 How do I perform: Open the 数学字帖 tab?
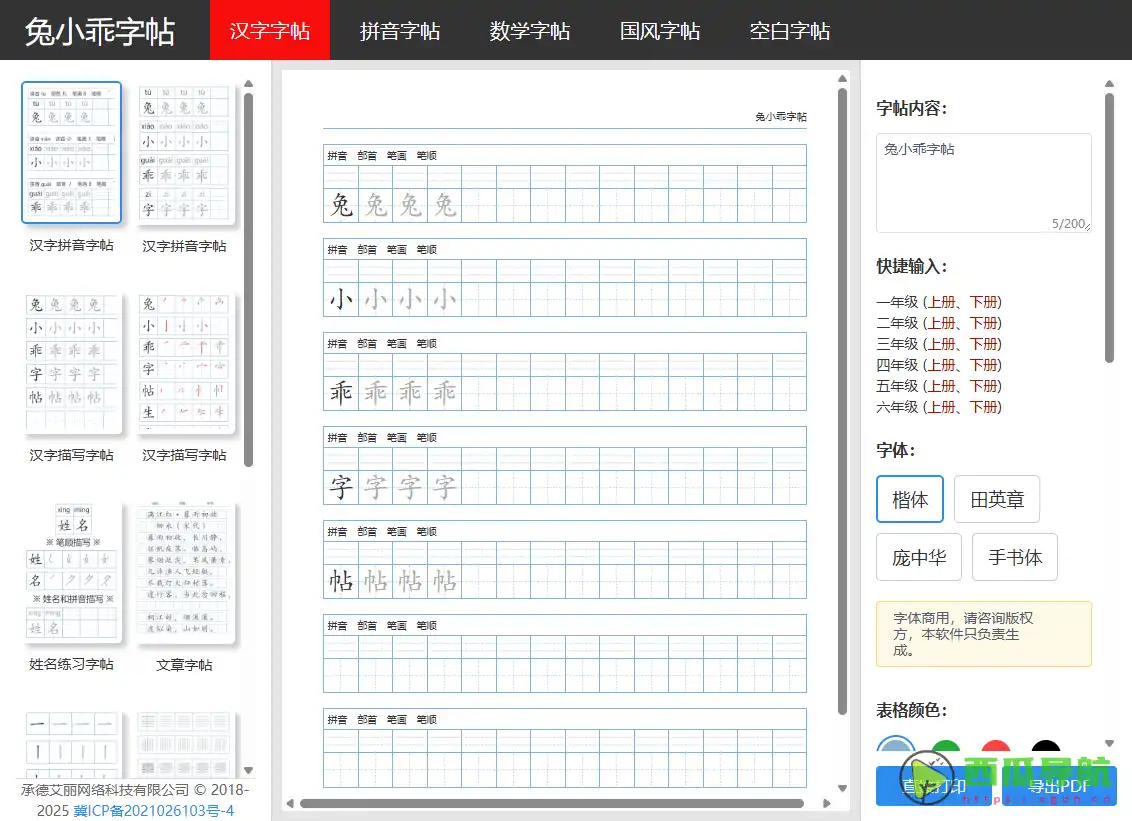(x=529, y=31)
